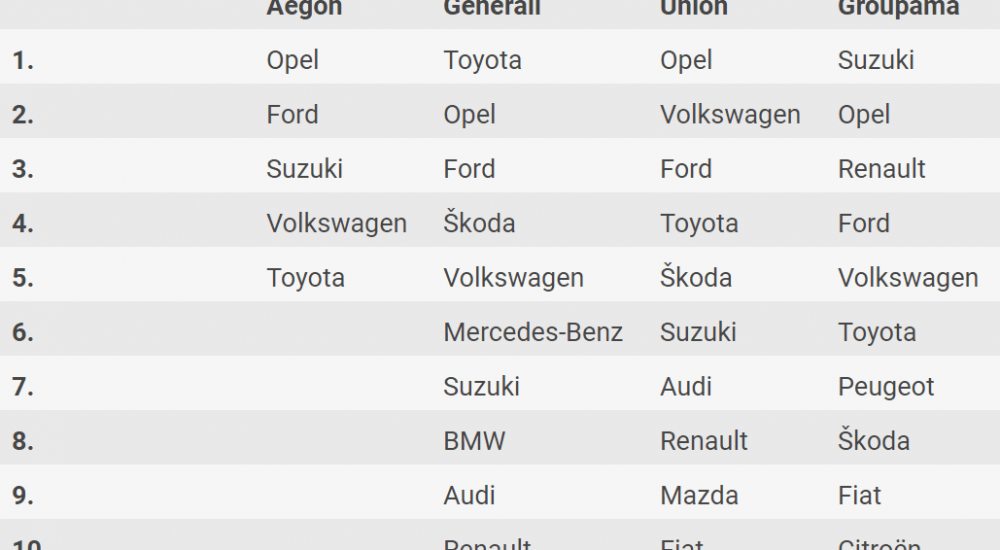Click Volkswagen in the Union column

[x=730, y=115]
